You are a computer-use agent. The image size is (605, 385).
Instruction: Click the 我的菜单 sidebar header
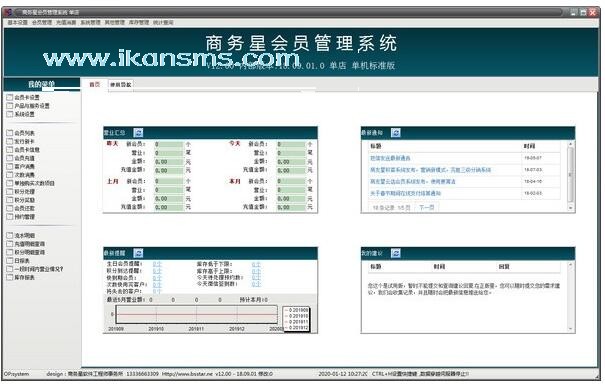(42, 84)
